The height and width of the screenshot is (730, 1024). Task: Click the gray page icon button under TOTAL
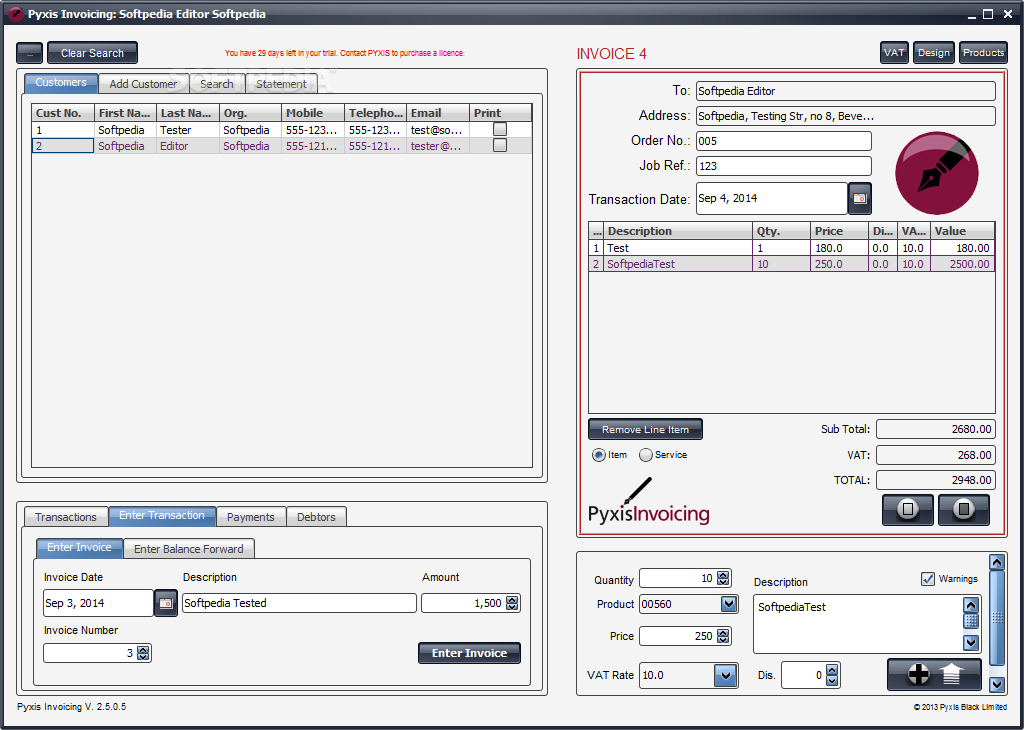pyautogui.click(x=963, y=509)
